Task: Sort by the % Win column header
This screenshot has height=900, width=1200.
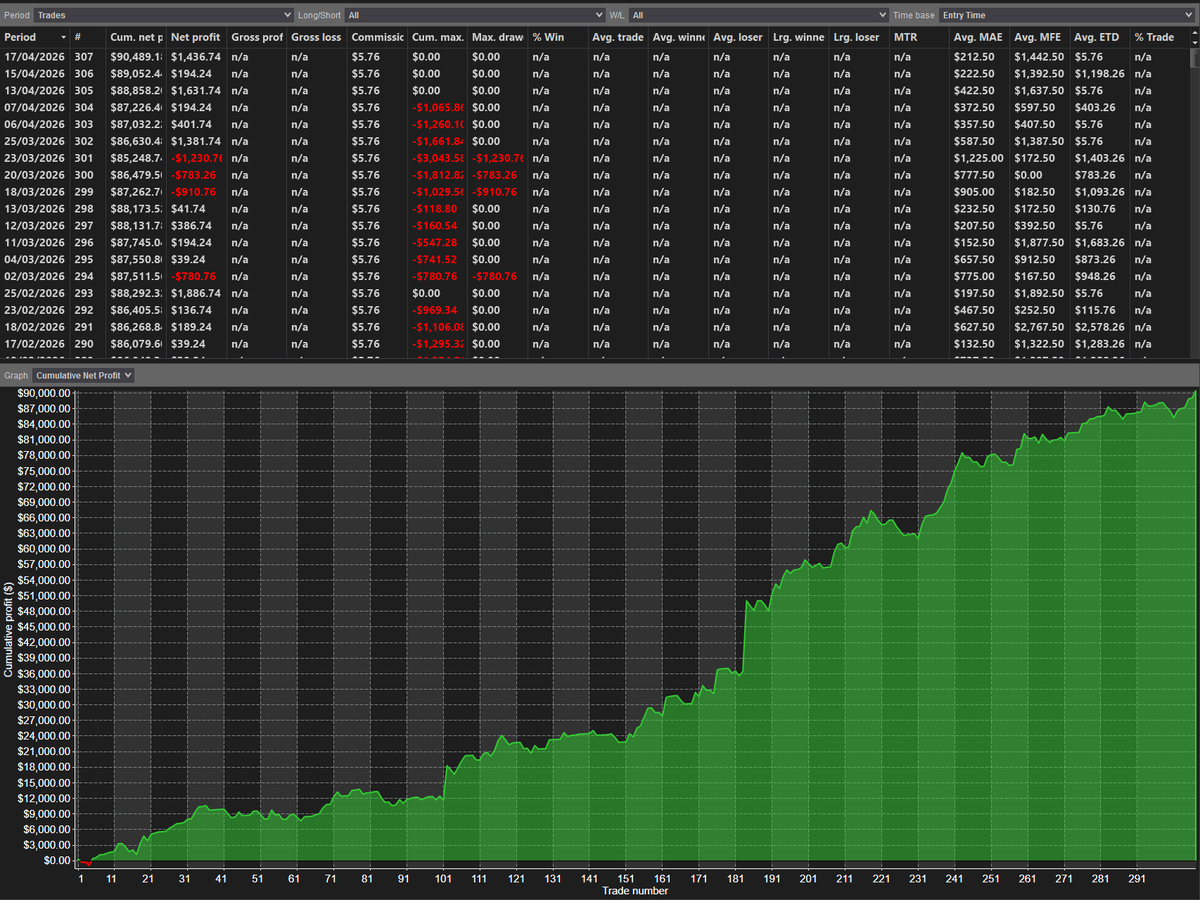Action: pos(557,37)
